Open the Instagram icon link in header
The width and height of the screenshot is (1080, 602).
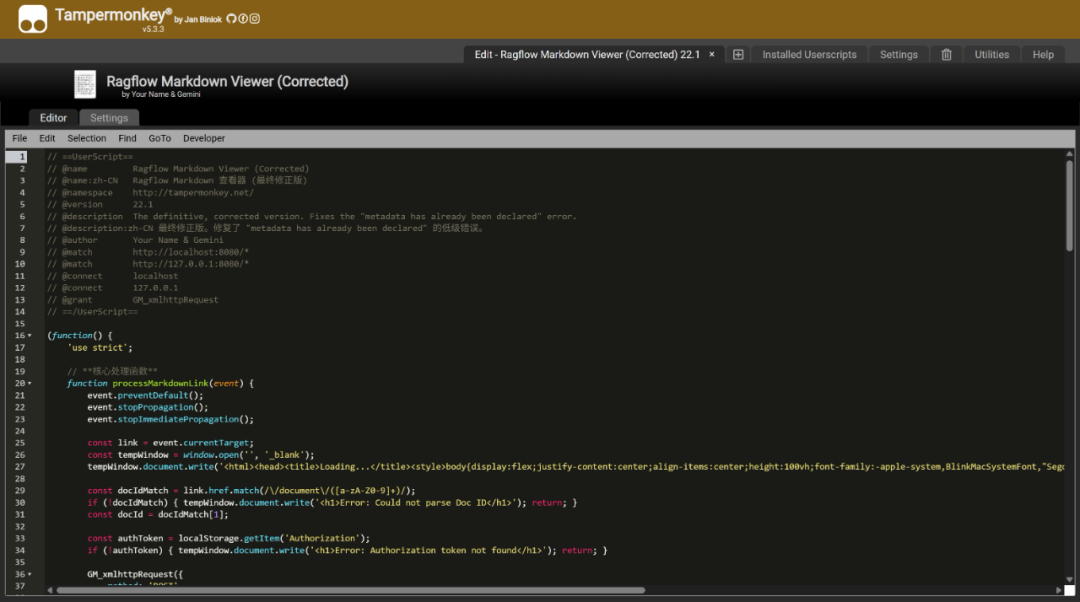pyautogui.click(x=255, y=19)
